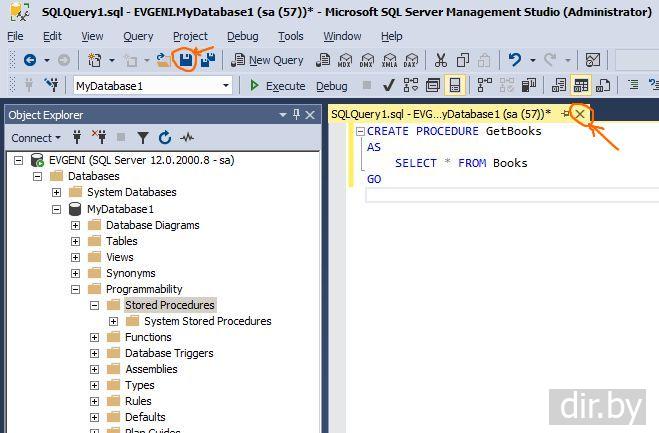Image resolution: width=659 pixels, height=433 pixels.
Task: Open the File menu
Action: click(x=15, y=37)
